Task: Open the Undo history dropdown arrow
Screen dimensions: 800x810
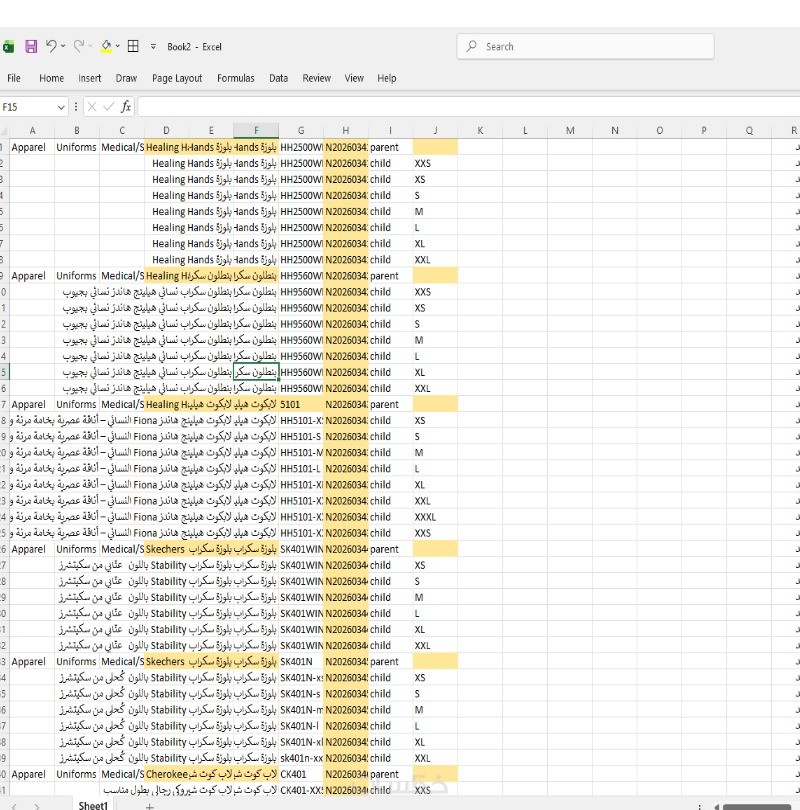Action: click(x=63, y=46)
